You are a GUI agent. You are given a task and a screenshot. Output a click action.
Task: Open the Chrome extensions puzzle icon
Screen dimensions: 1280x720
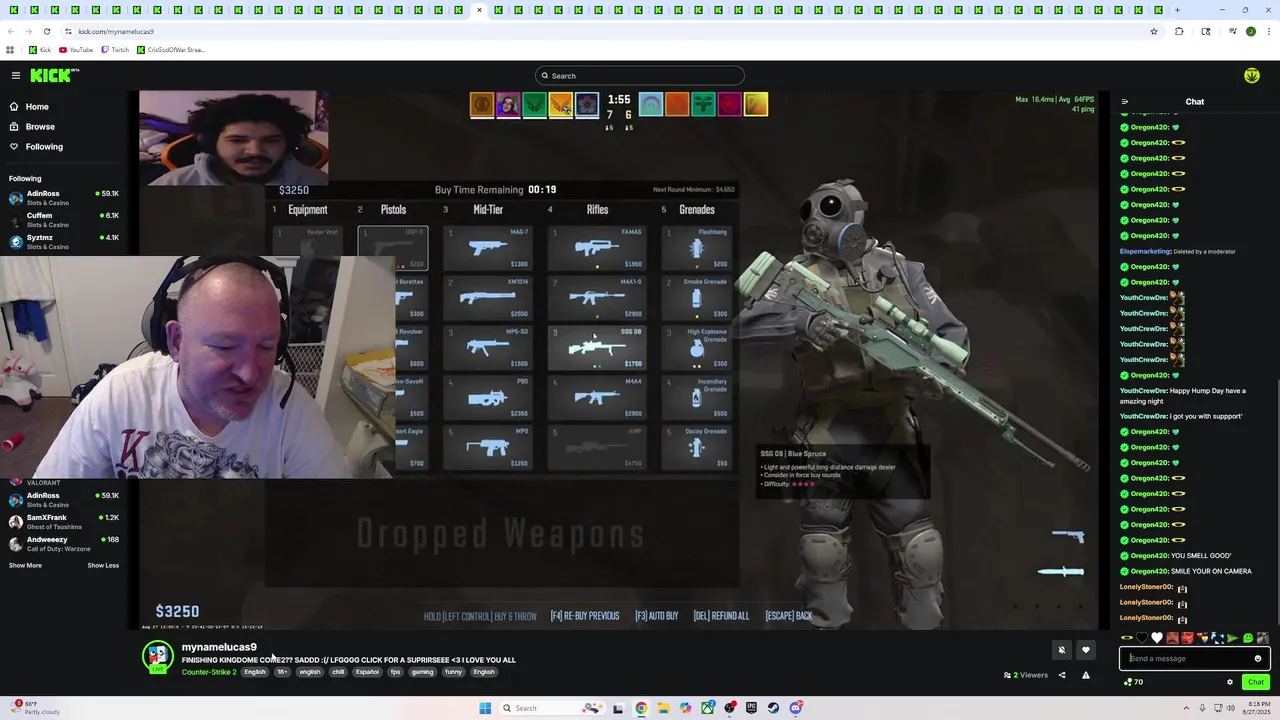point(1179,31)
